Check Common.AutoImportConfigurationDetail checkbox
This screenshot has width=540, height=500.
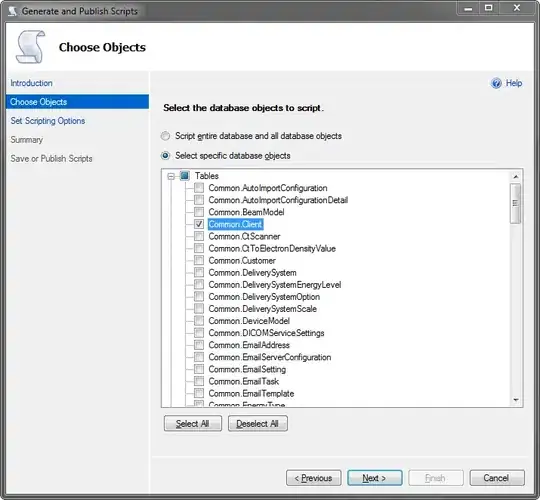[x=199, y=200]
